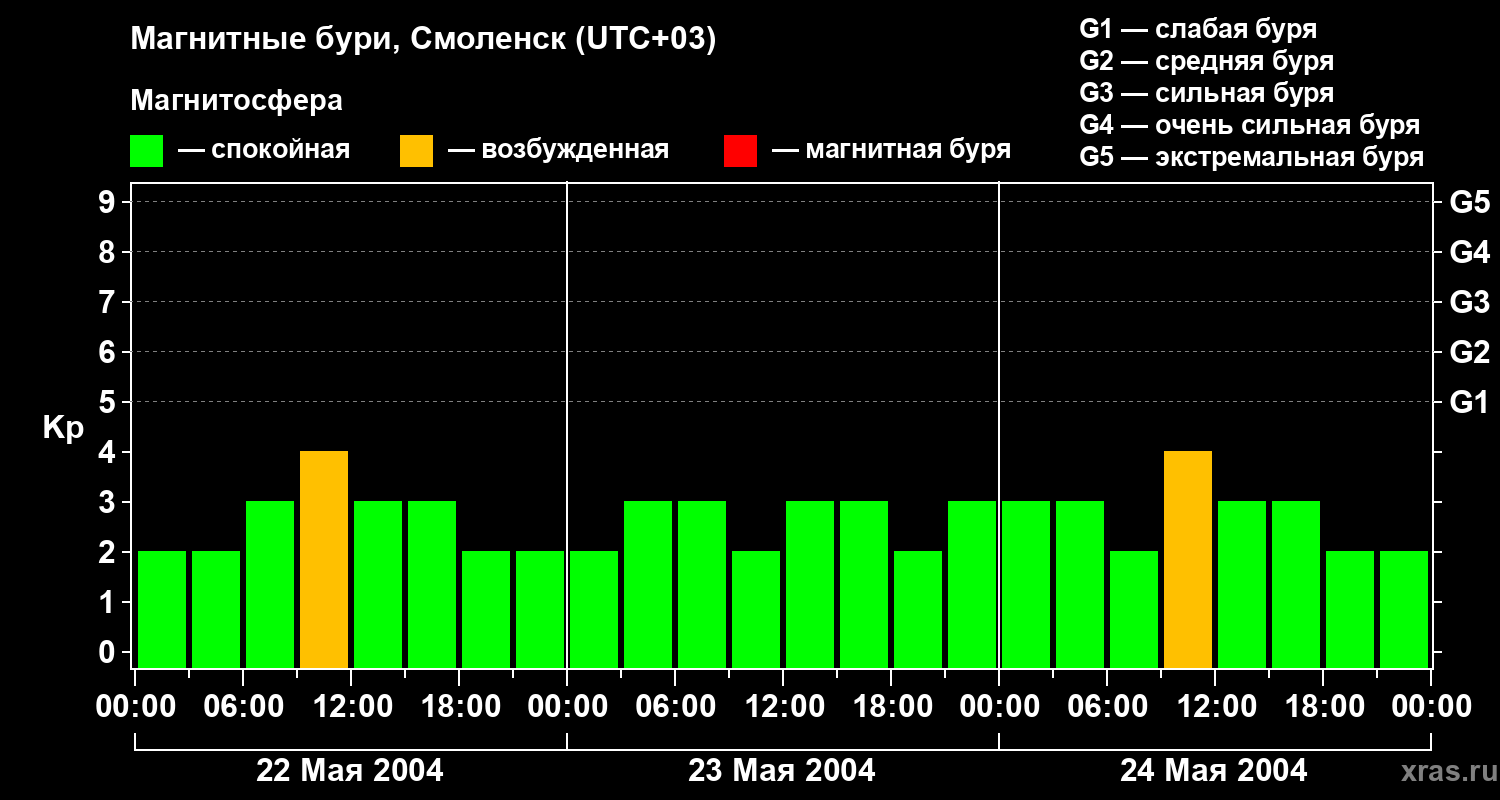1500x800 pixels.
Task: Select 22 Мая green bar starting at 12:00
Action: (378, 584)
